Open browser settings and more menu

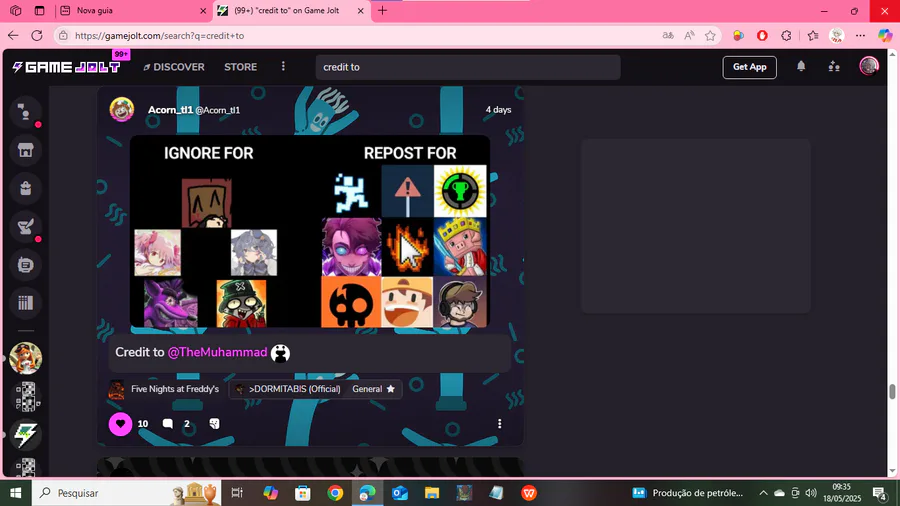(860, 36)
